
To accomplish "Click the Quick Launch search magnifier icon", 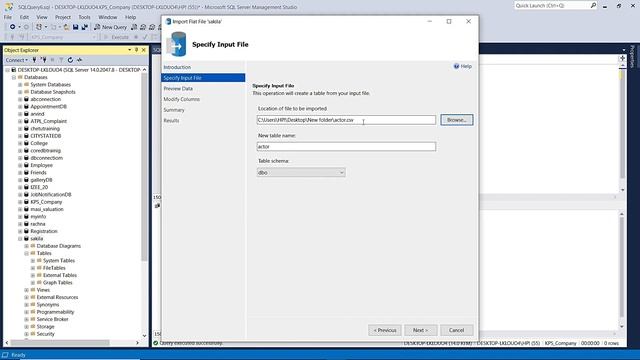I will [x=593, y=5].
